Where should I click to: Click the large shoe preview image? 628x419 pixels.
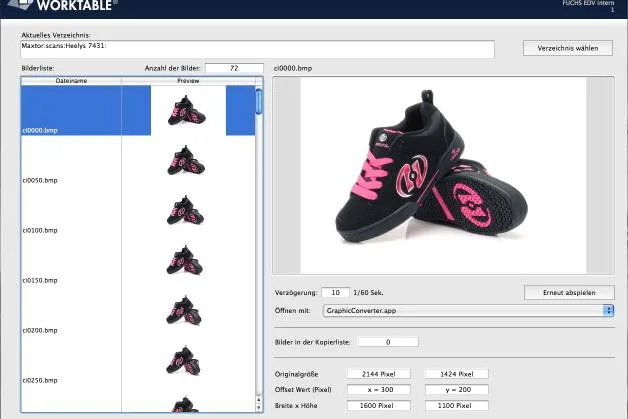click(443, 175)
